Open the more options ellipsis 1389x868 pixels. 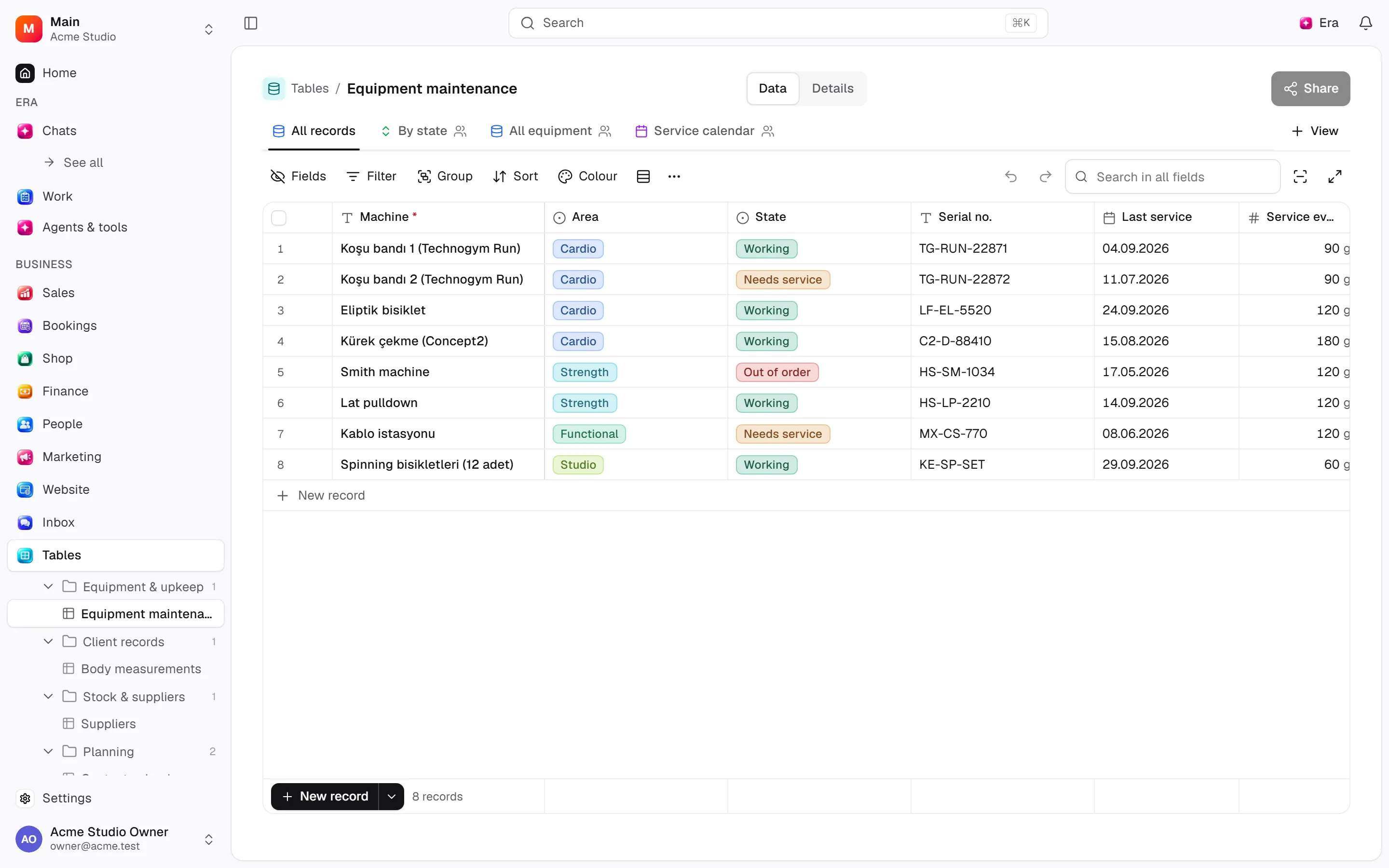click(674, 176)
